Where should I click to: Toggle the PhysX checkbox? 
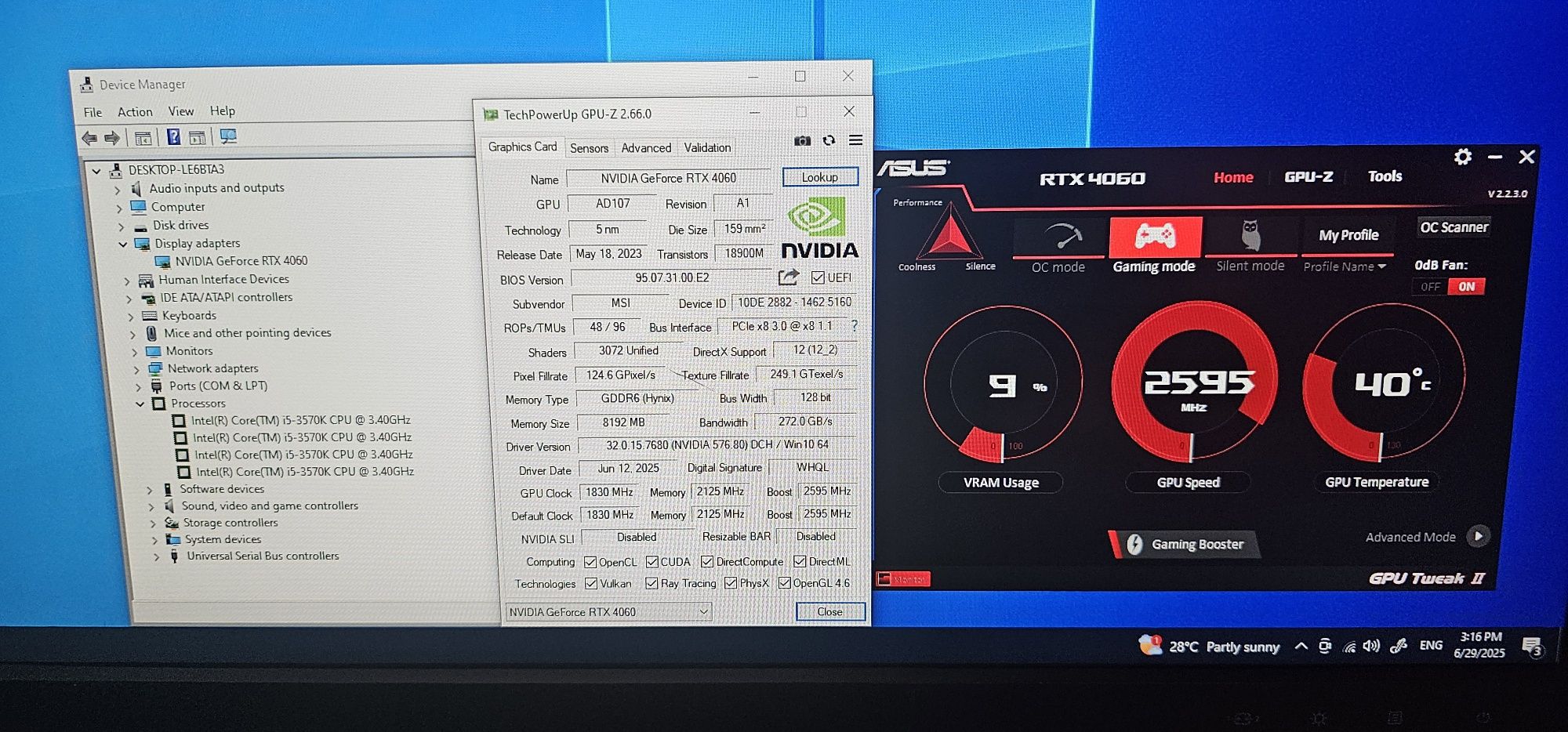point(731,583)
